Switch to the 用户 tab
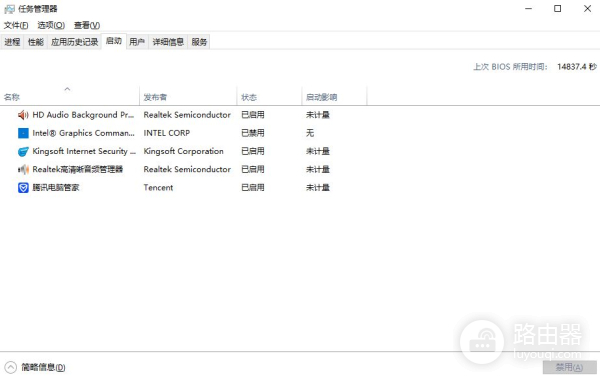 pos(137,42)
